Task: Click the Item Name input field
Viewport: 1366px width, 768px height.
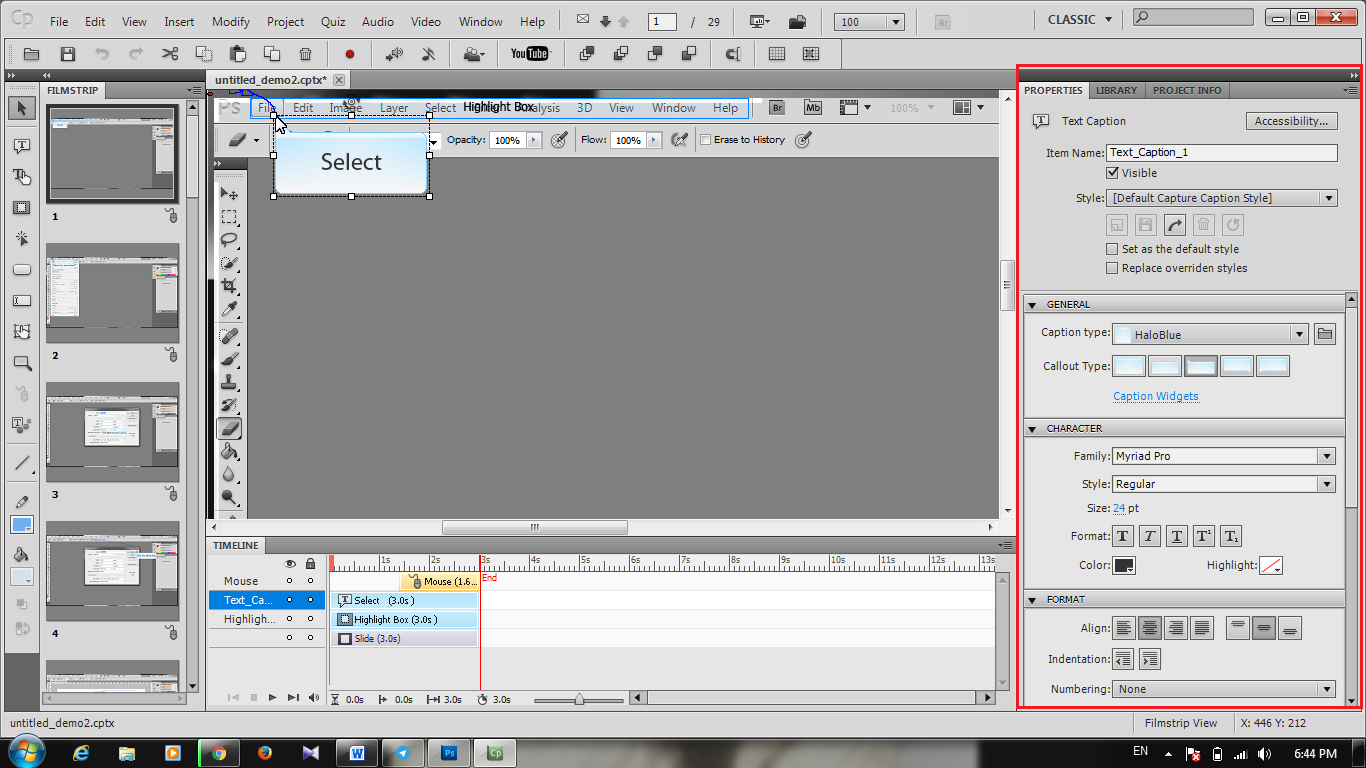Action: pyautogui.click(x=1222, y=153)
